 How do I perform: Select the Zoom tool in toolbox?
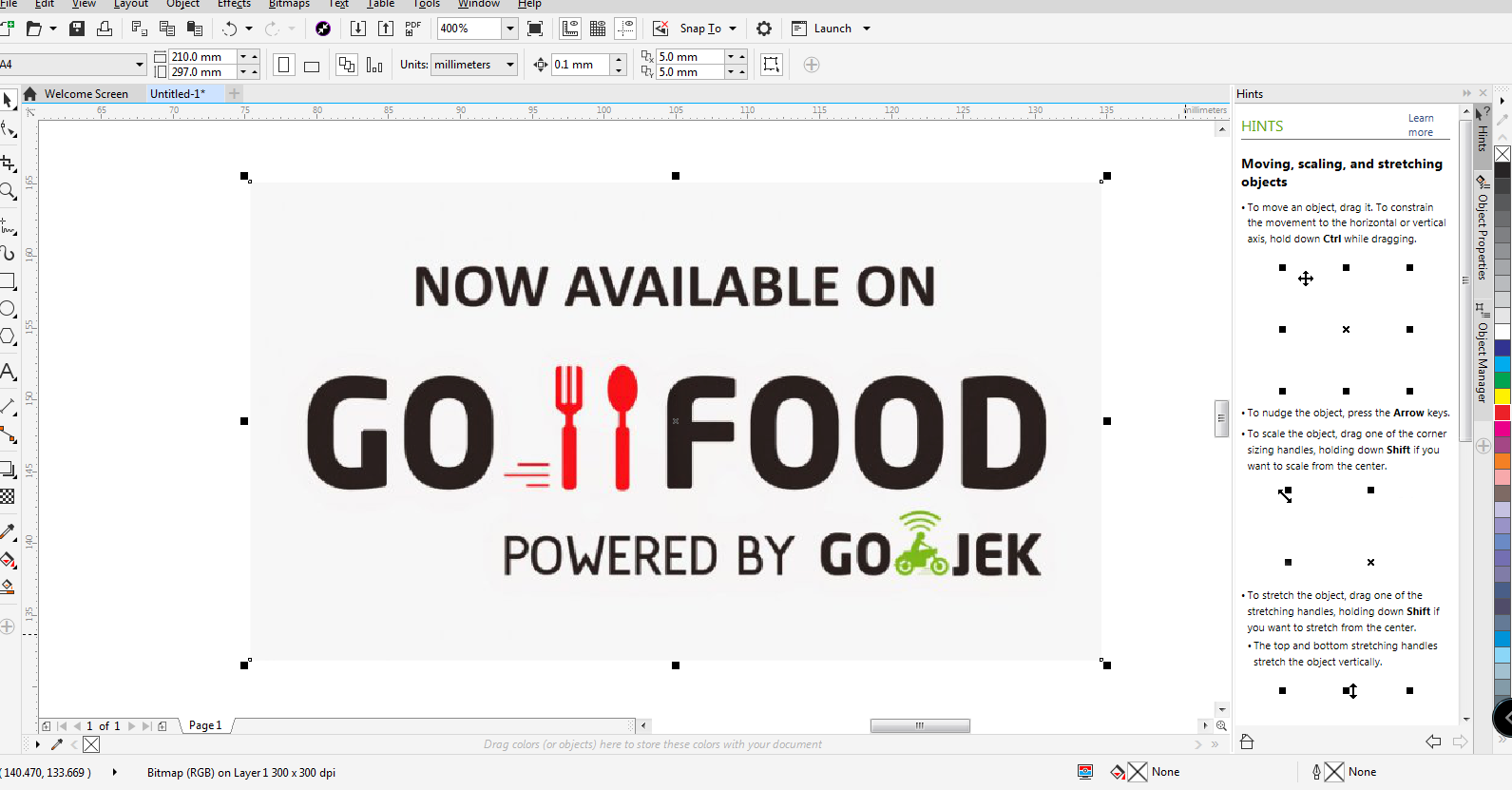point(8,192)
